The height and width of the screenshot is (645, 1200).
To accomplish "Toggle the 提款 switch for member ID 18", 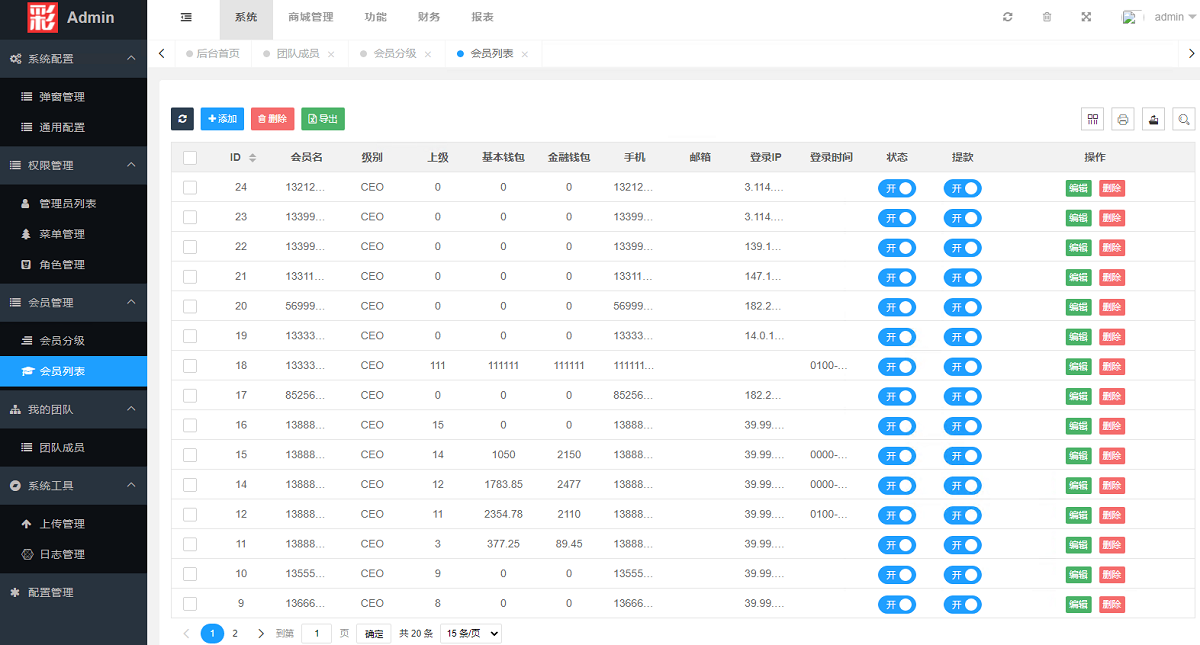I will 962,367.
